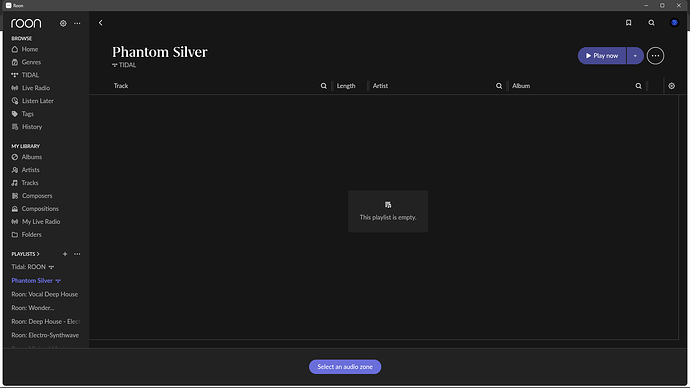Open History in the sidebar
This screenshot has width=690, height=388.
[27, 127]
